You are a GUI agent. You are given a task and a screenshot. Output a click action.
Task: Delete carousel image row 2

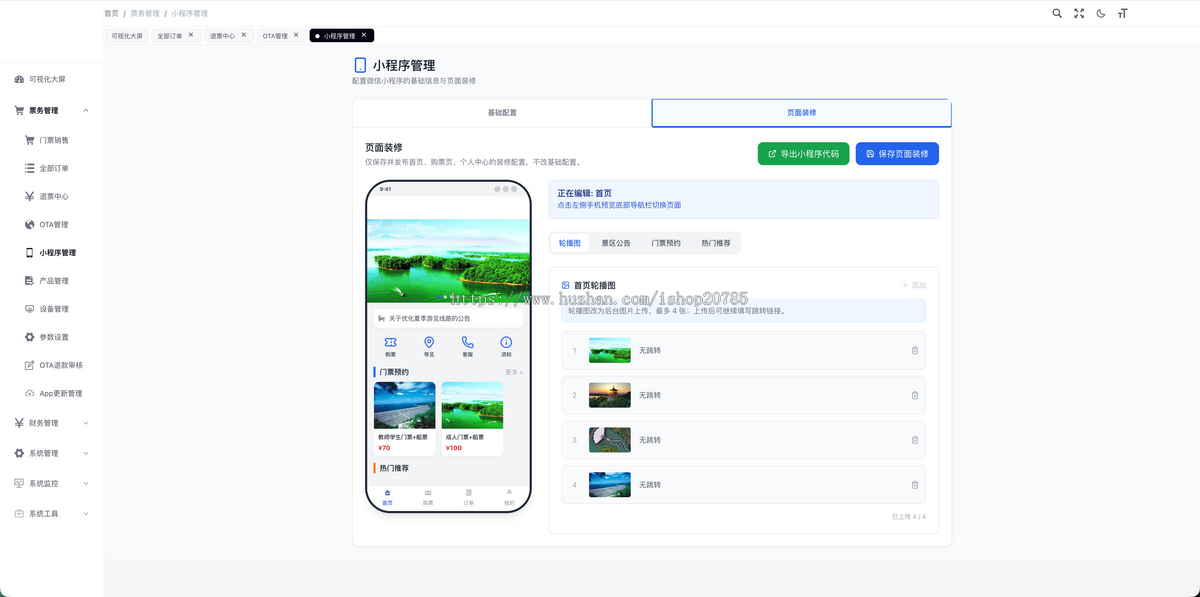click(x=915, y=395)
